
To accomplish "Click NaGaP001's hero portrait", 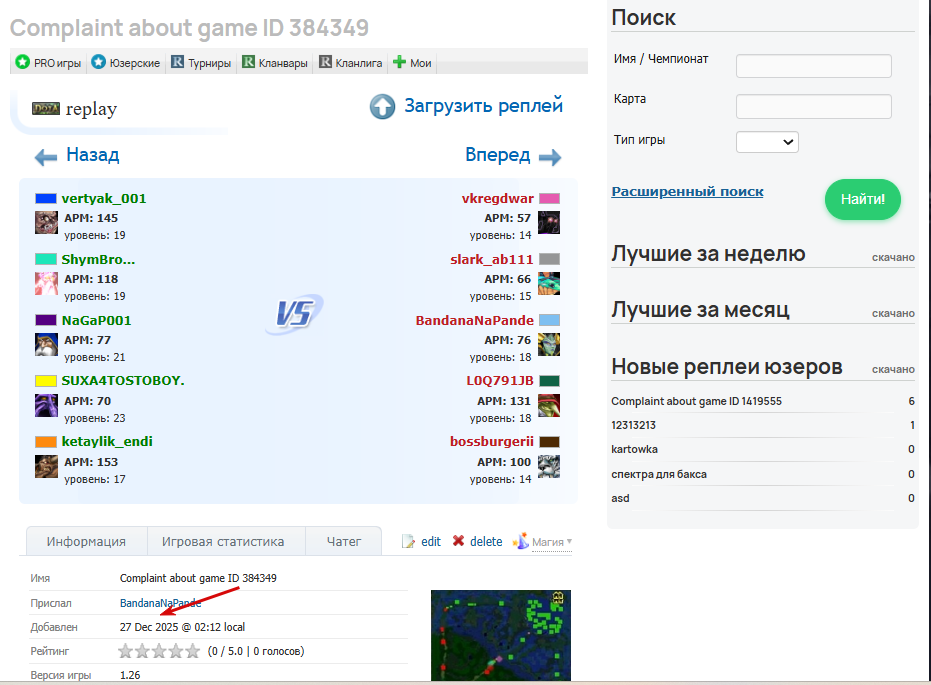I will click(x=46, y=345).
